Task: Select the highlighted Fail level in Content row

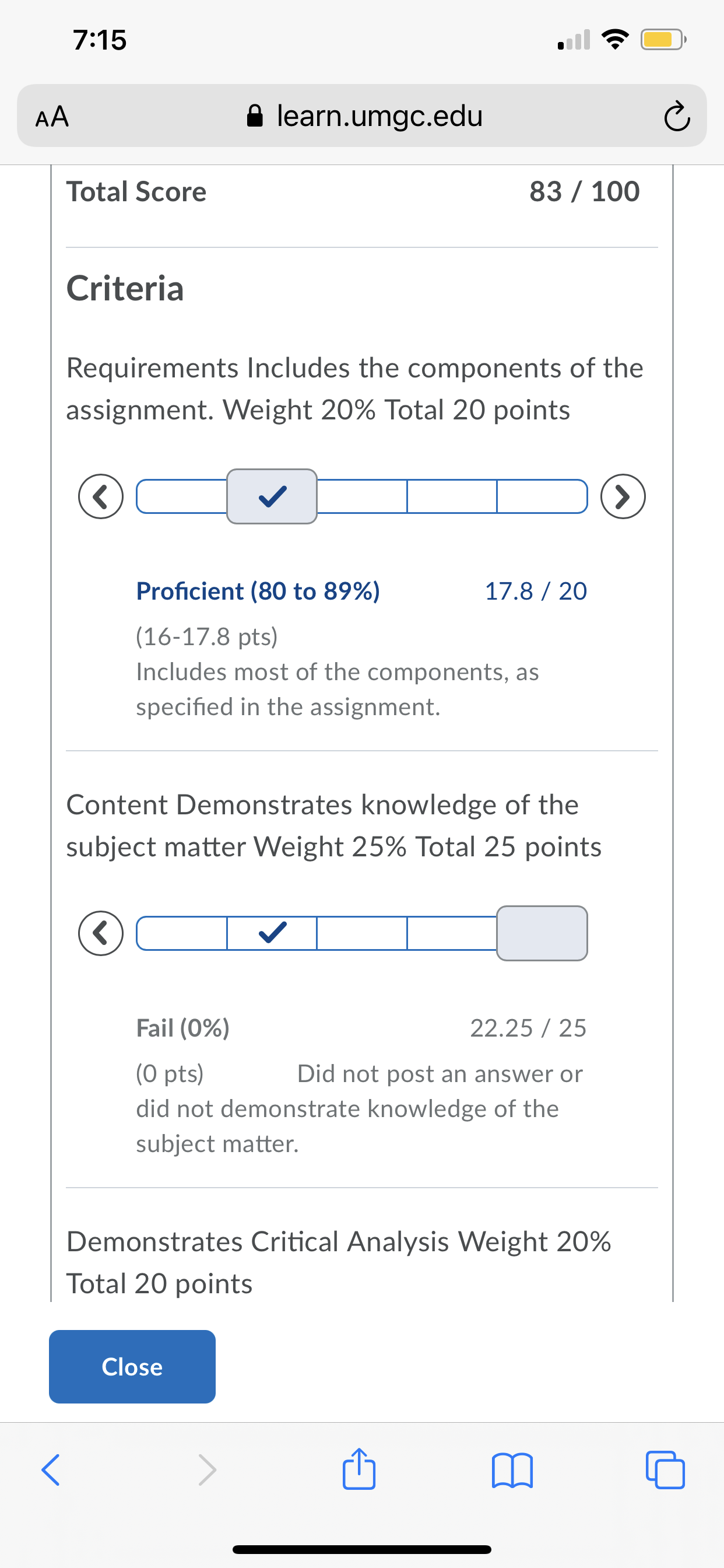Action: coord(542,933)
